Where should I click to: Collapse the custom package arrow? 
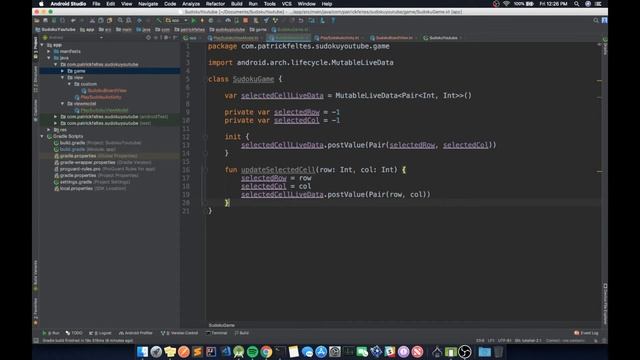69,84
